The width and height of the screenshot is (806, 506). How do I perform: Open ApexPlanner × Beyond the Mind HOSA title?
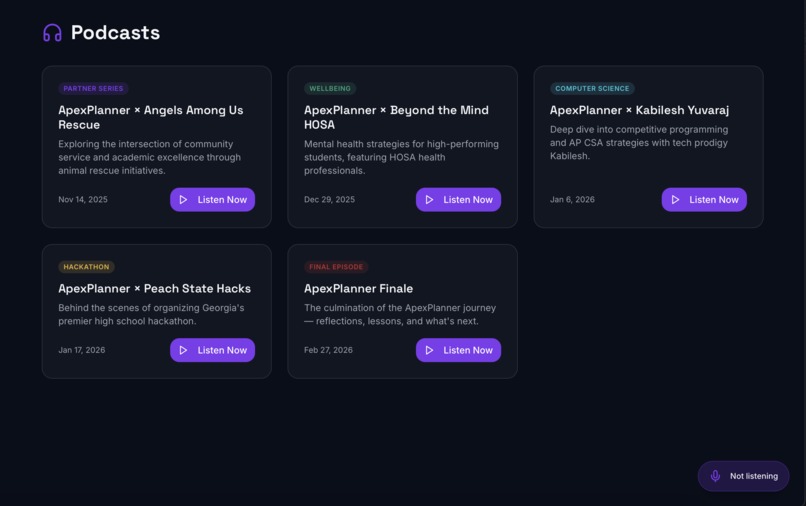point(396,117)
